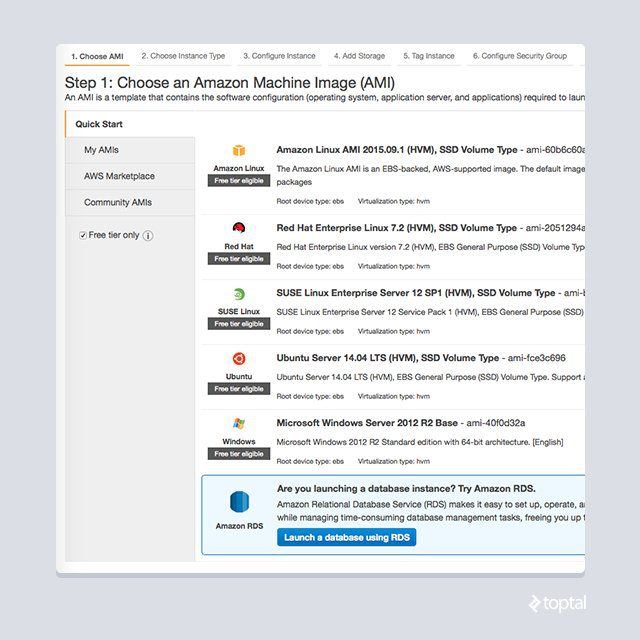
Task: Click Virtualization type: hvm in Windows row
Action: [x=394, y=461]
